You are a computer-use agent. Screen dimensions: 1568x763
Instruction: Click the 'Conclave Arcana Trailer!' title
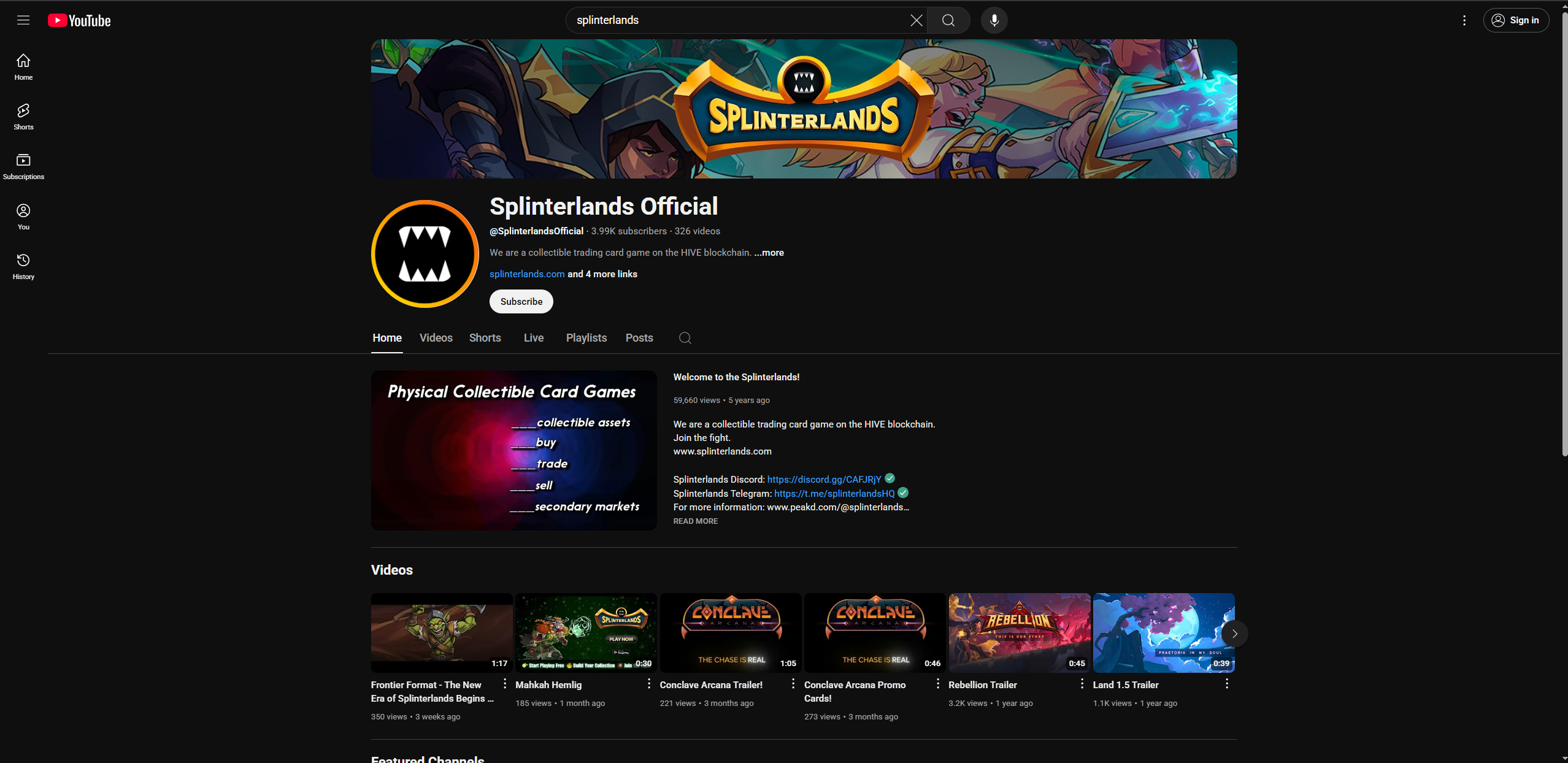711,684
